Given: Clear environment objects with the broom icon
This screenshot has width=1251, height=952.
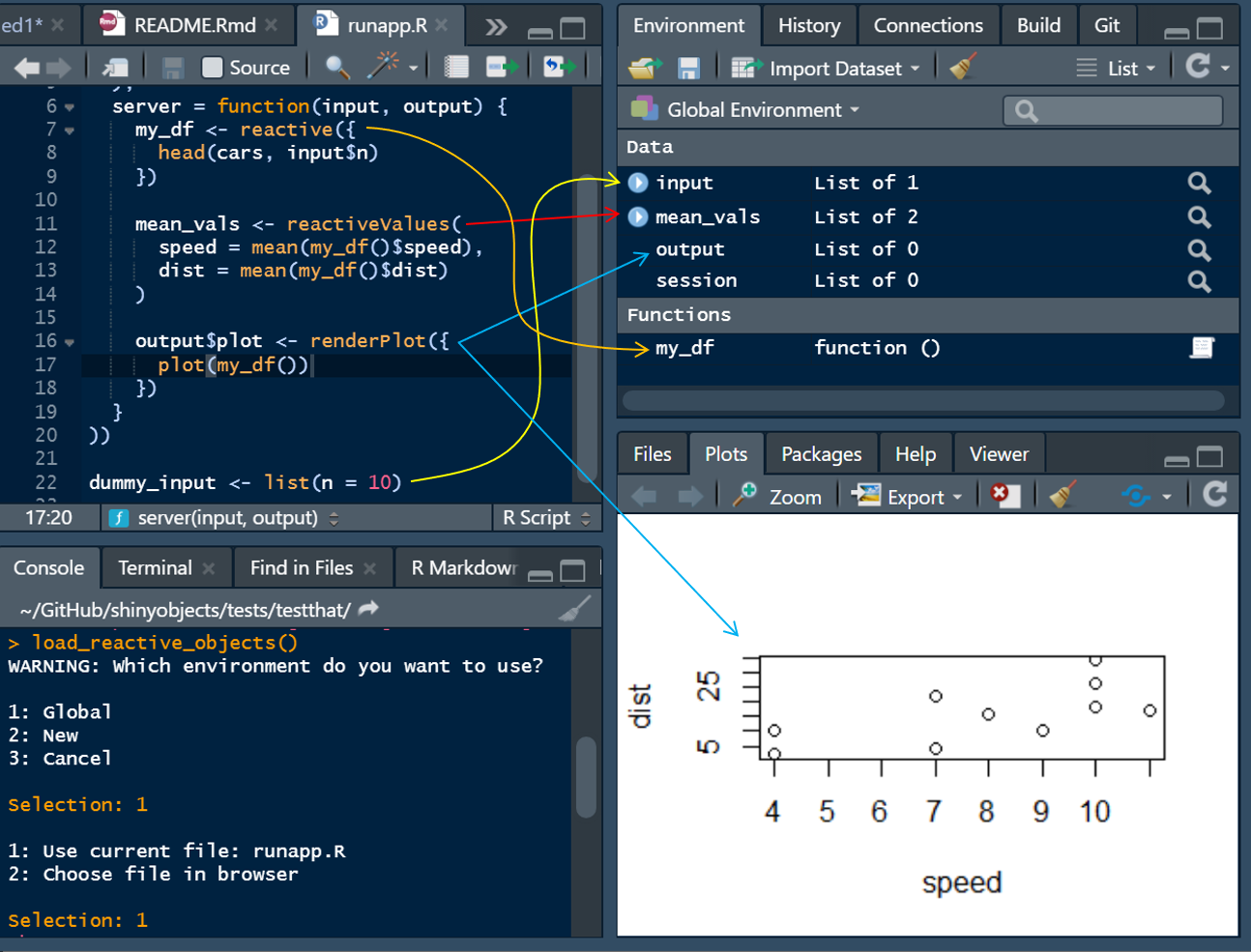Looking at the screenshot, I should click(963, 68).
